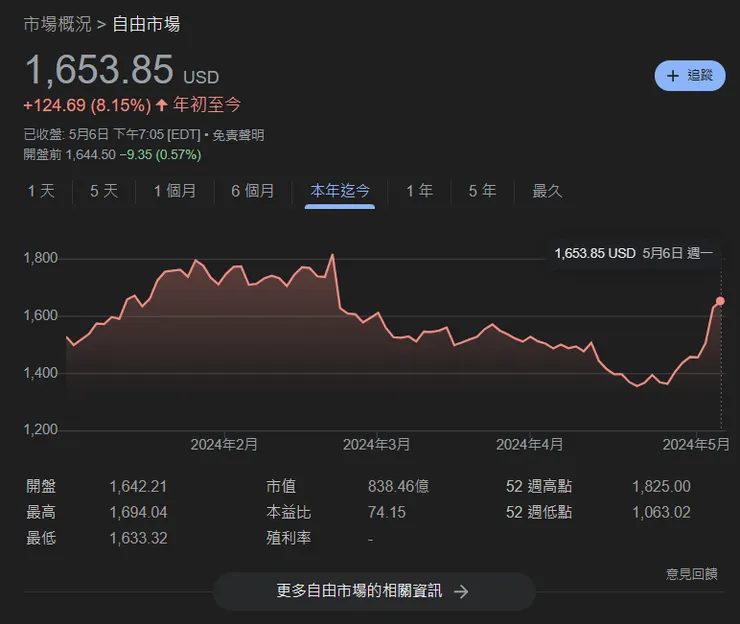
Task: Select the 本年迄今 tab
Action: (x=340, y=191)
